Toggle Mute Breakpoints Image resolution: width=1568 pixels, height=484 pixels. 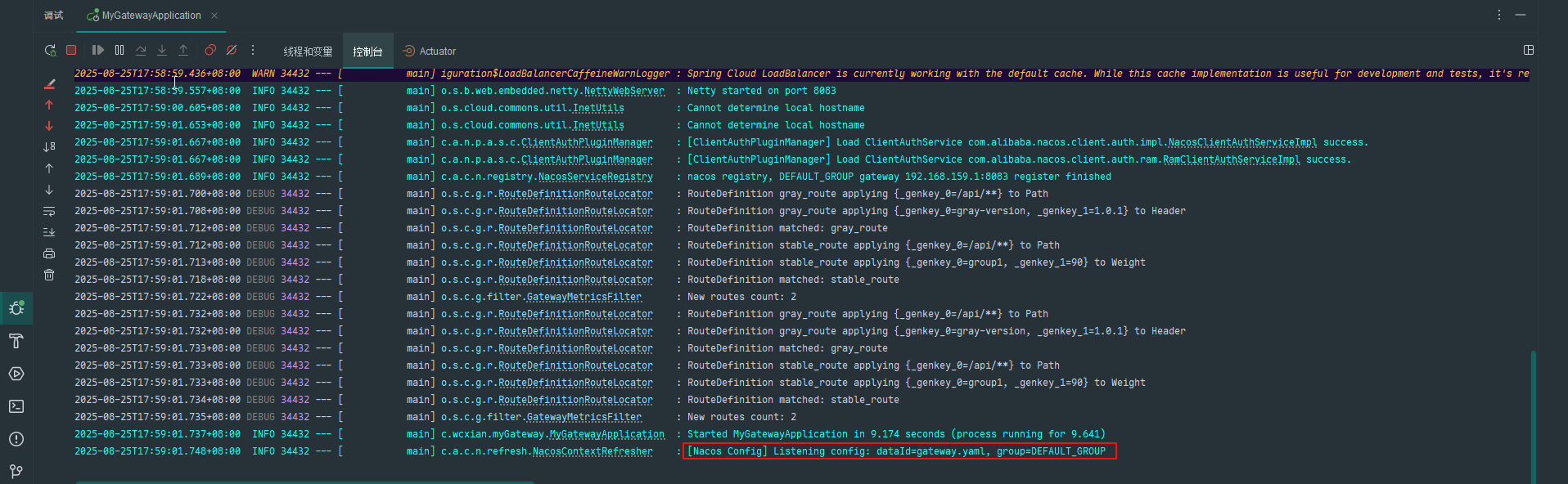click(x=232, y=51)
